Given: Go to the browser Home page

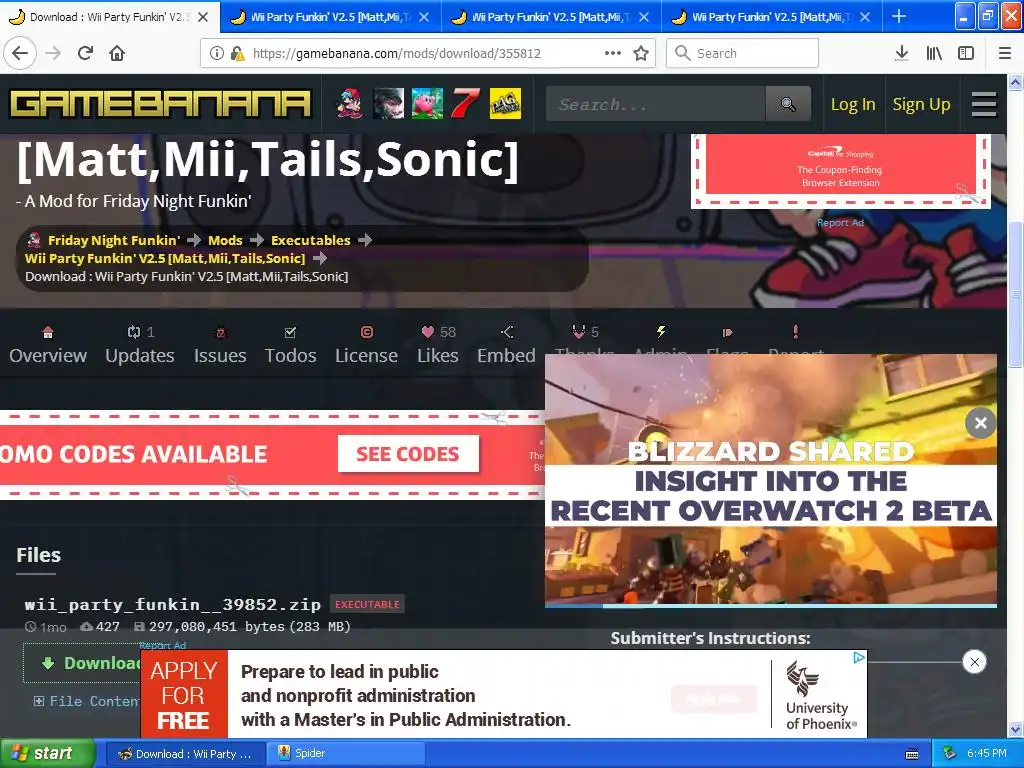Looking at the screenshot, I should 117,53.
